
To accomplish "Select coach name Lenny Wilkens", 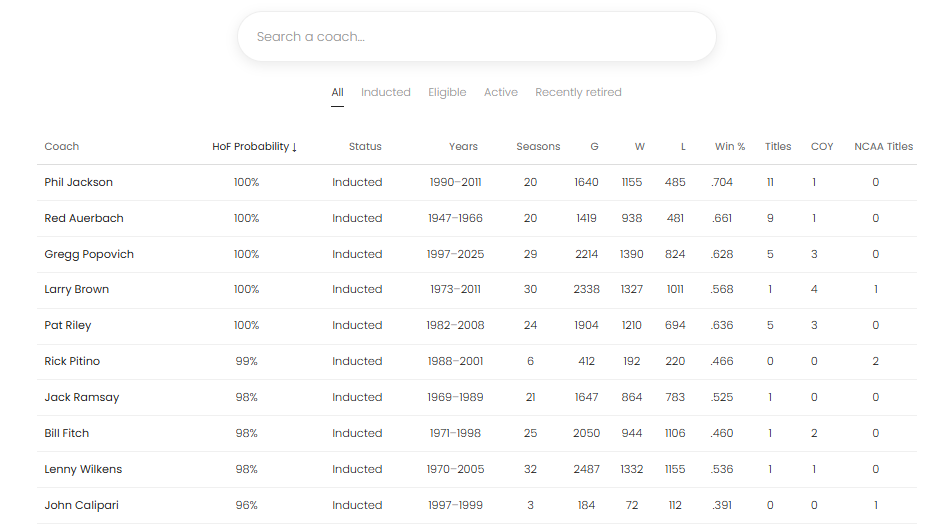I will point(83,469).
